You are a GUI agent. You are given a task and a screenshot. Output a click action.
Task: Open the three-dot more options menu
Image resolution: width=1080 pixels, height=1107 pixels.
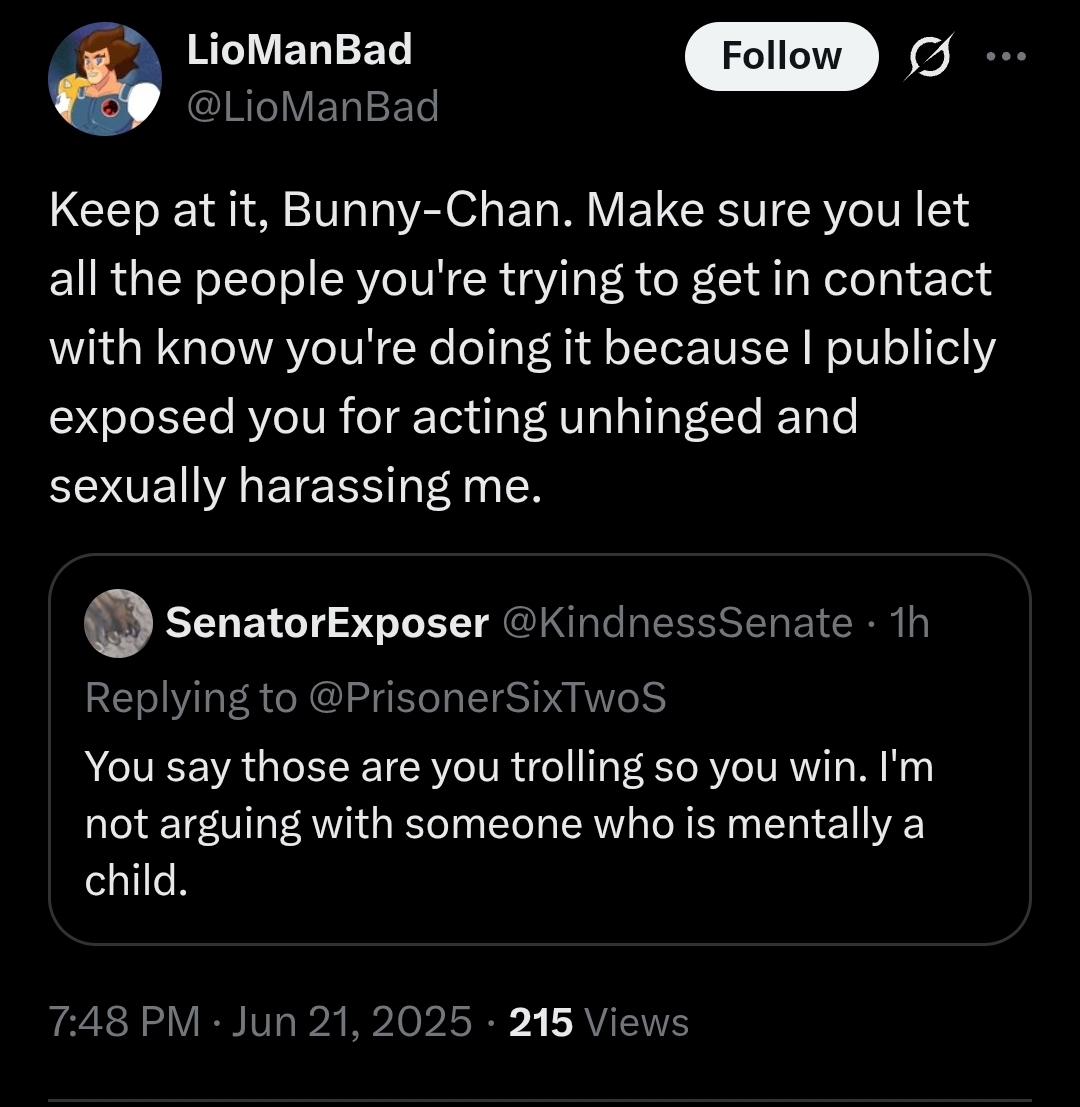1006,56
